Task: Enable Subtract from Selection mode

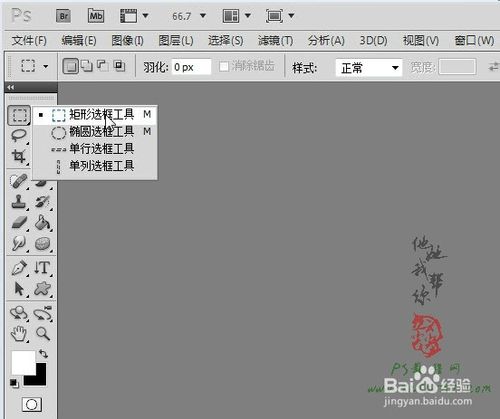Action: 102,66
